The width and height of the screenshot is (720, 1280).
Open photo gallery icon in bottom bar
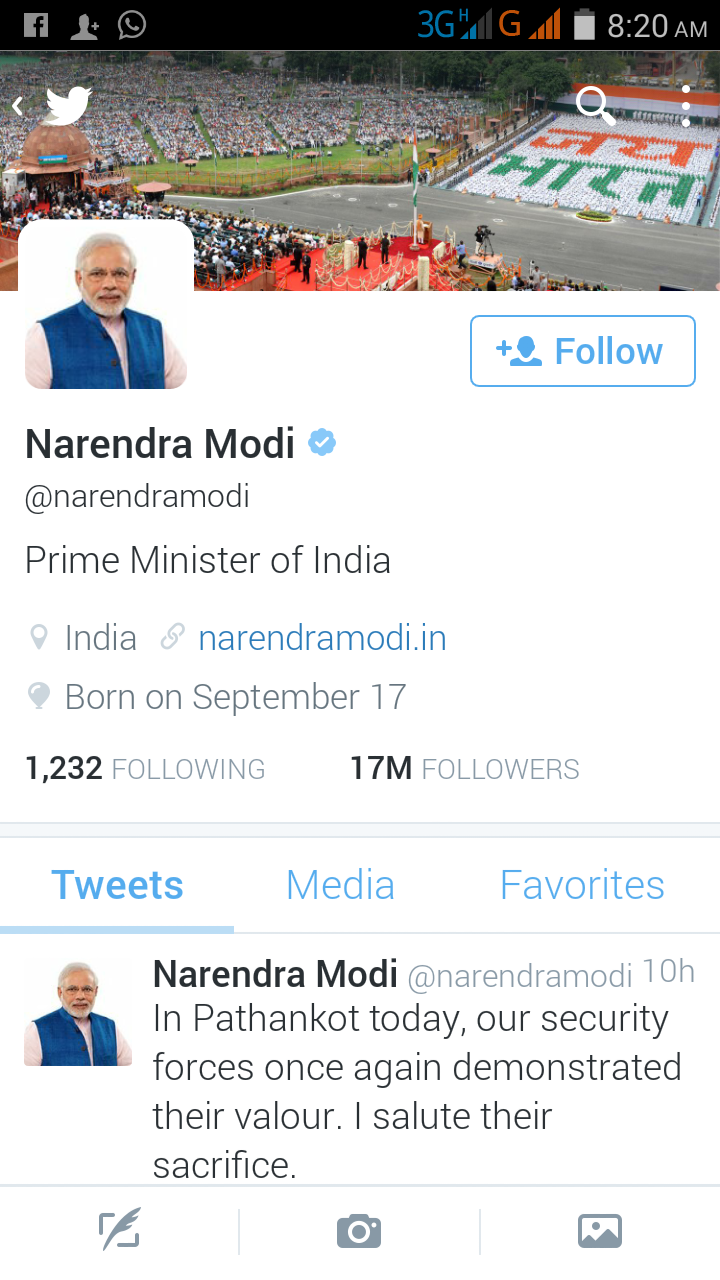pos(600,1231)
